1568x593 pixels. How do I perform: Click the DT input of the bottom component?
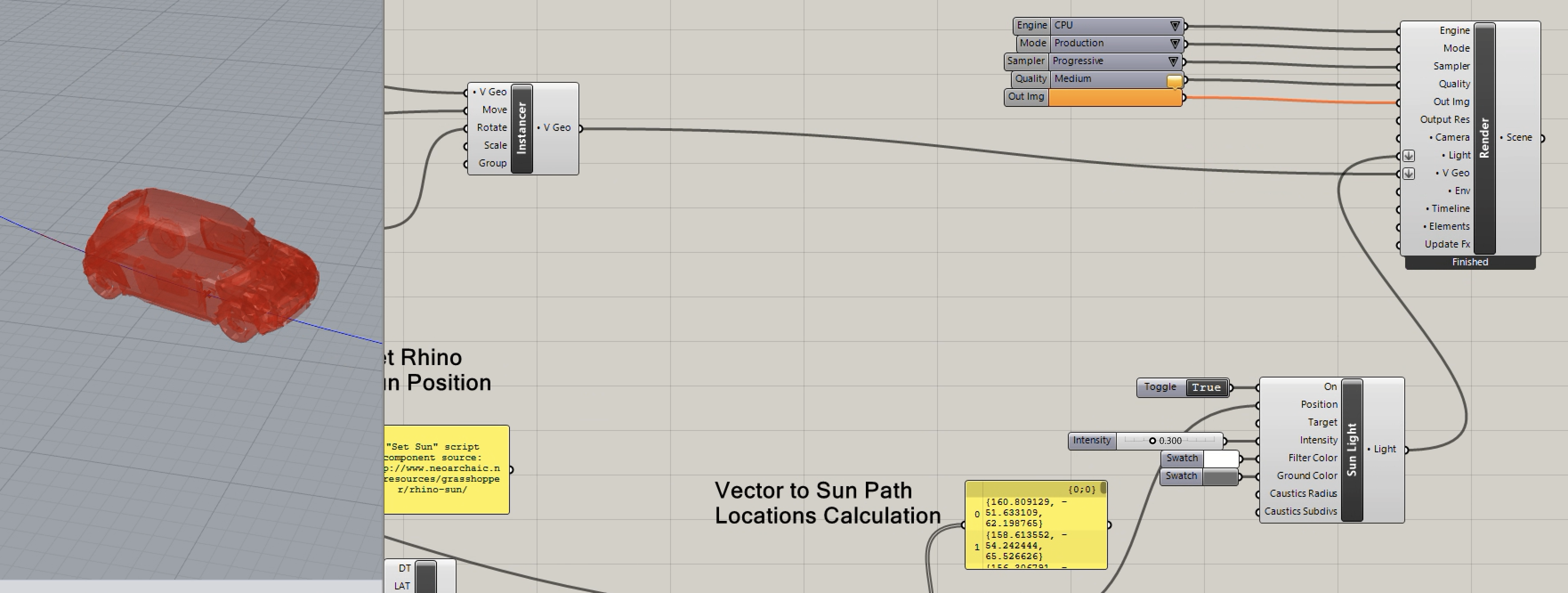pyautogui.click(x=405, y=569)
